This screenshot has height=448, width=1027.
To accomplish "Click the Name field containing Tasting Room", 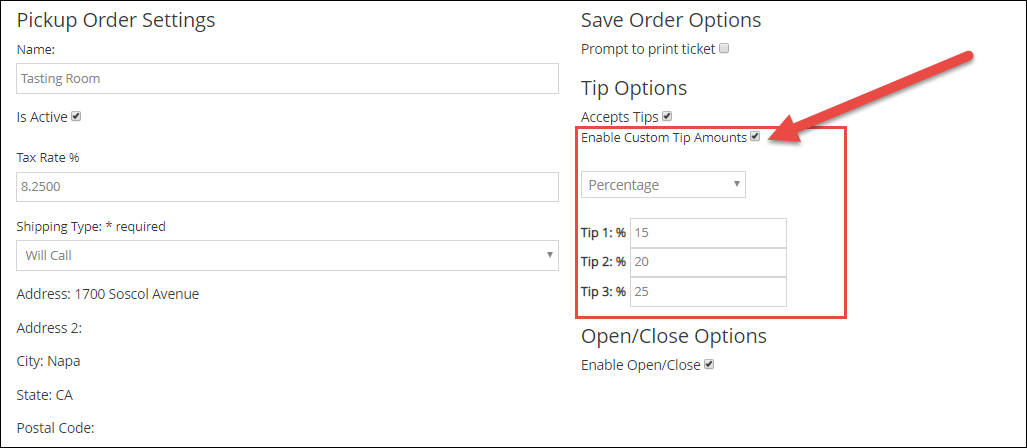I will [x=287, y=78].
